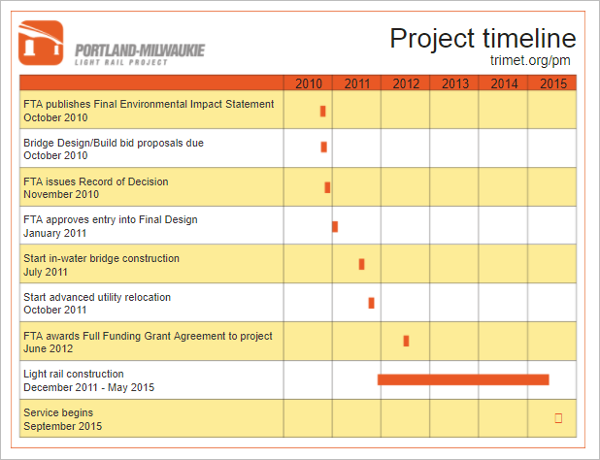Click the 'January 2011' date text
The width and height of the screenshot is (600, 460).
pyautogui.click(x=55, y=233)
